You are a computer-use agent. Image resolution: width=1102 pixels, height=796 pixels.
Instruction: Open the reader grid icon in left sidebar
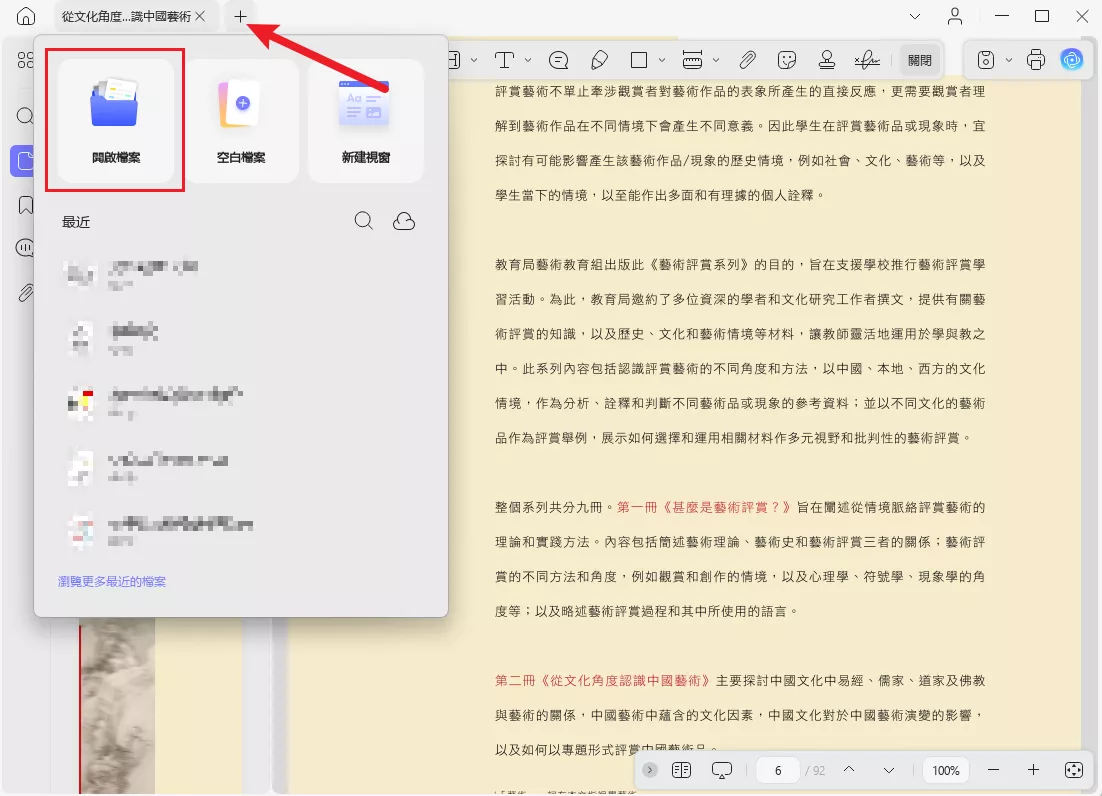coord(25,60)
